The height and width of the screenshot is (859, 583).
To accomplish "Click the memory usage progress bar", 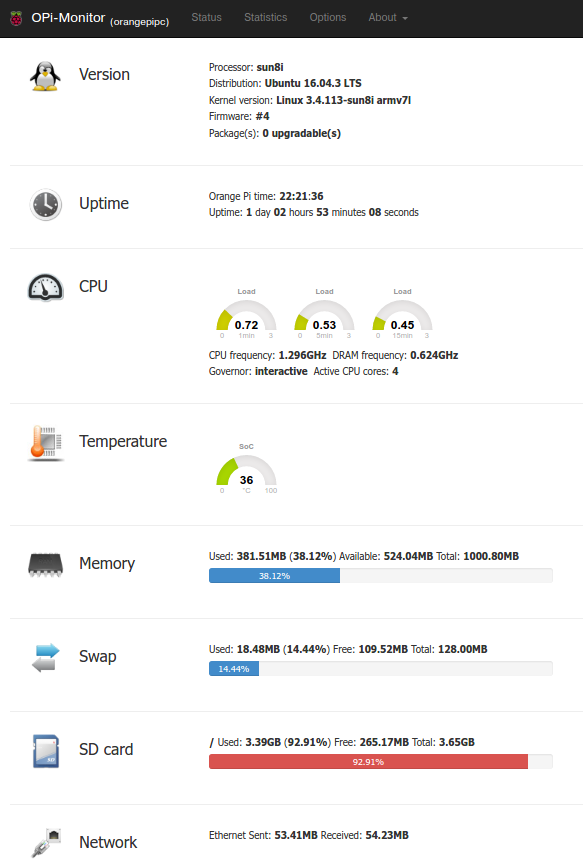I will point(381,575).
